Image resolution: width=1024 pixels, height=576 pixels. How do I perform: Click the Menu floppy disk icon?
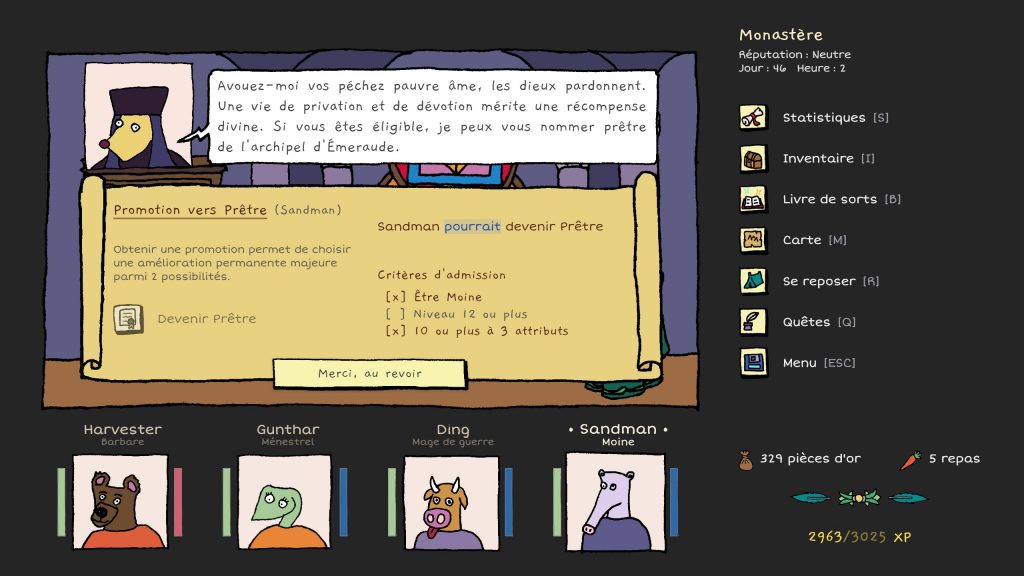click(x=753, y=363)
